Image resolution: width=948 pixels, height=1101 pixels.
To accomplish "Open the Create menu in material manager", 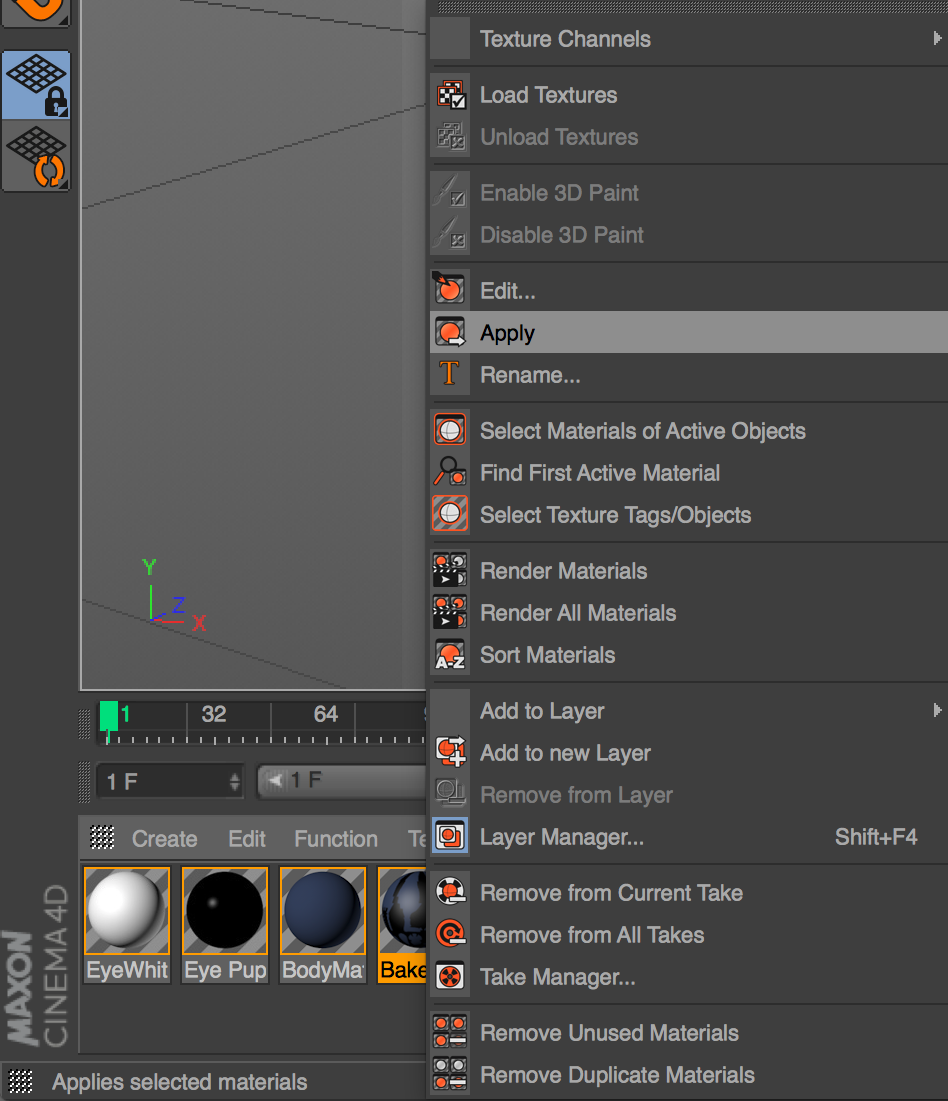I will pyautogui.click(x=164, y=839).
